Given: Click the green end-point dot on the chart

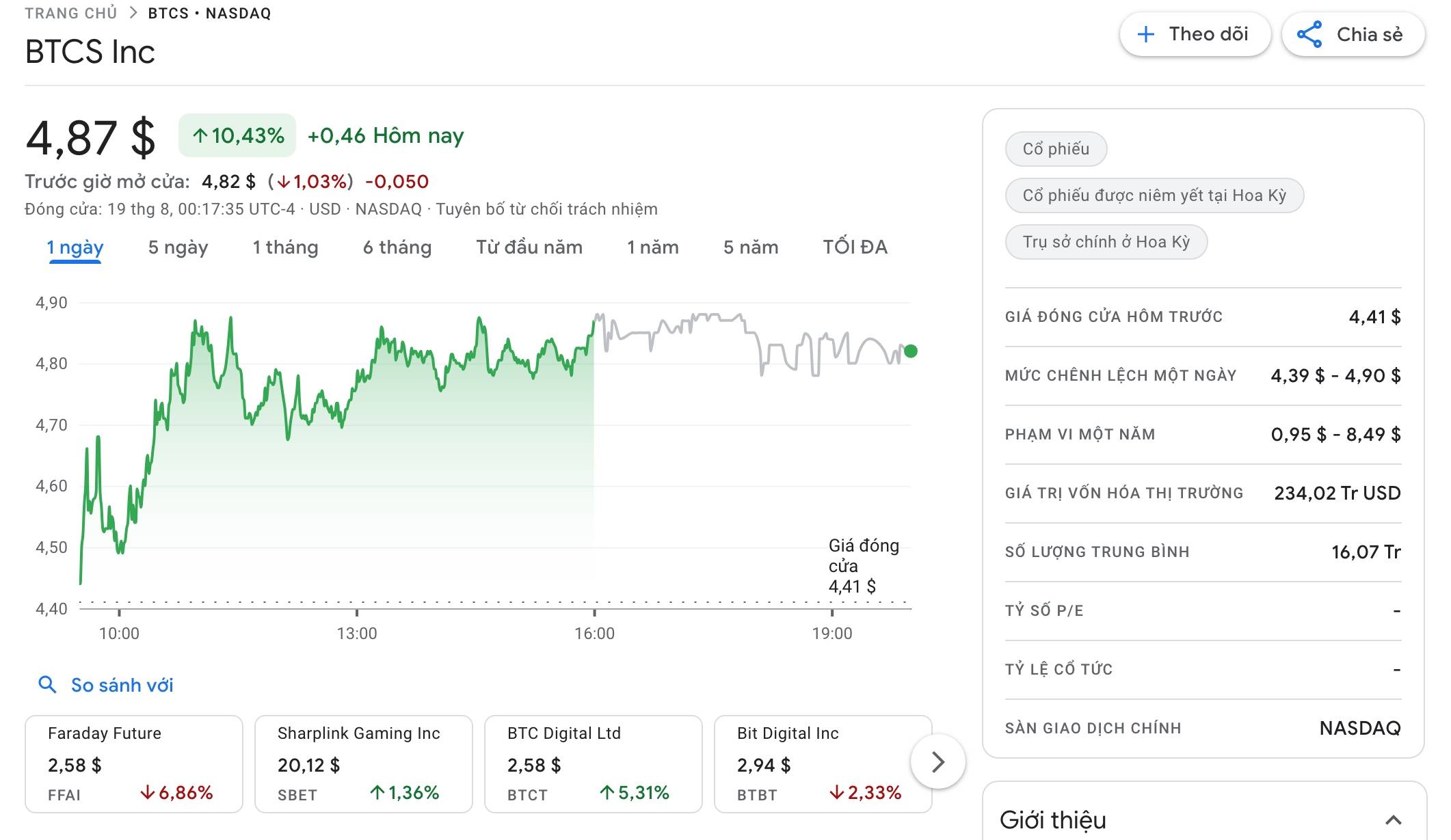Looking at the screenshot, I should [x=910, y=351].
